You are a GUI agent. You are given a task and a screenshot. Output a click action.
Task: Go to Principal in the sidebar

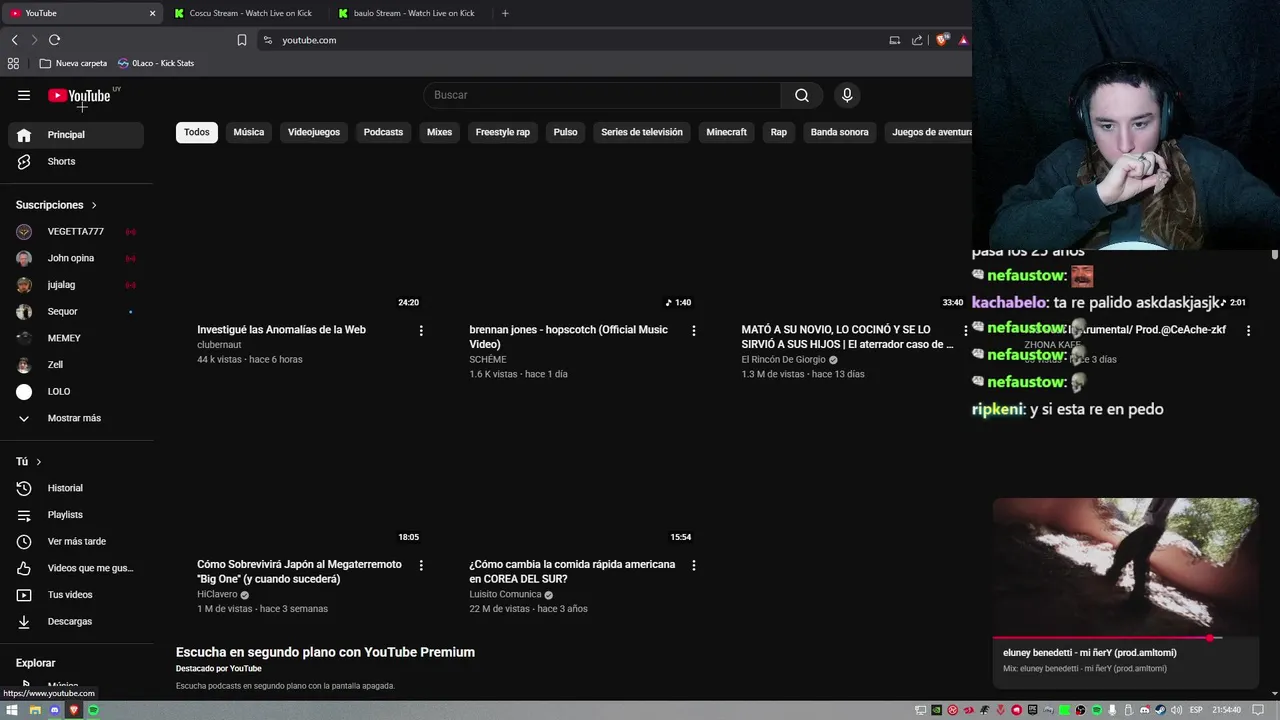point(76,135)
